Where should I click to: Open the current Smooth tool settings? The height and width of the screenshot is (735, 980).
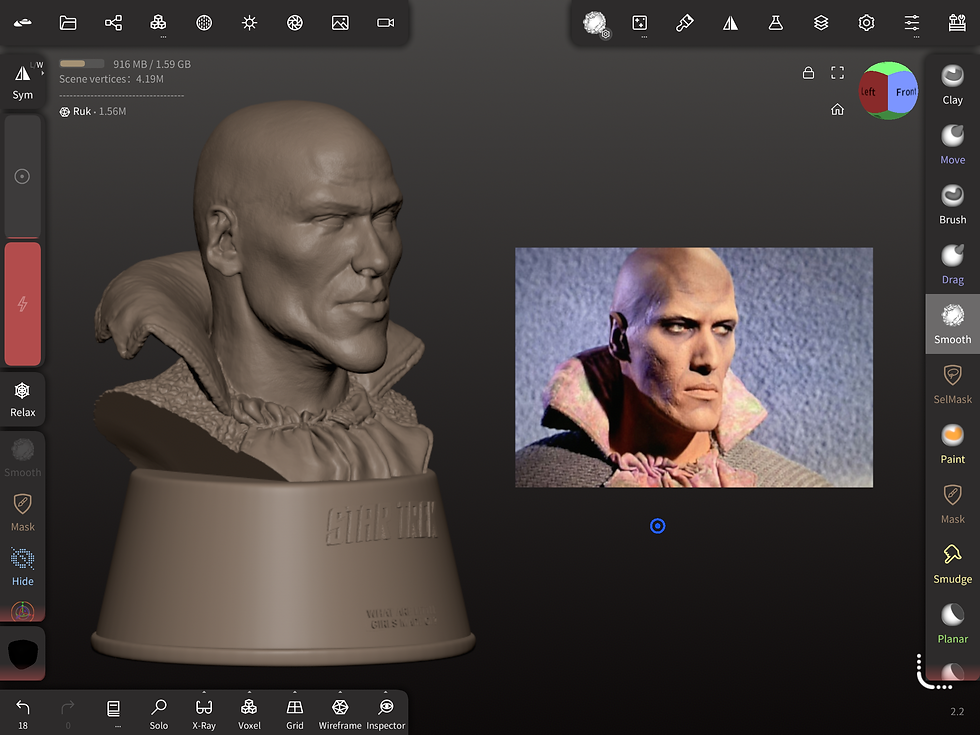[596, 24]
